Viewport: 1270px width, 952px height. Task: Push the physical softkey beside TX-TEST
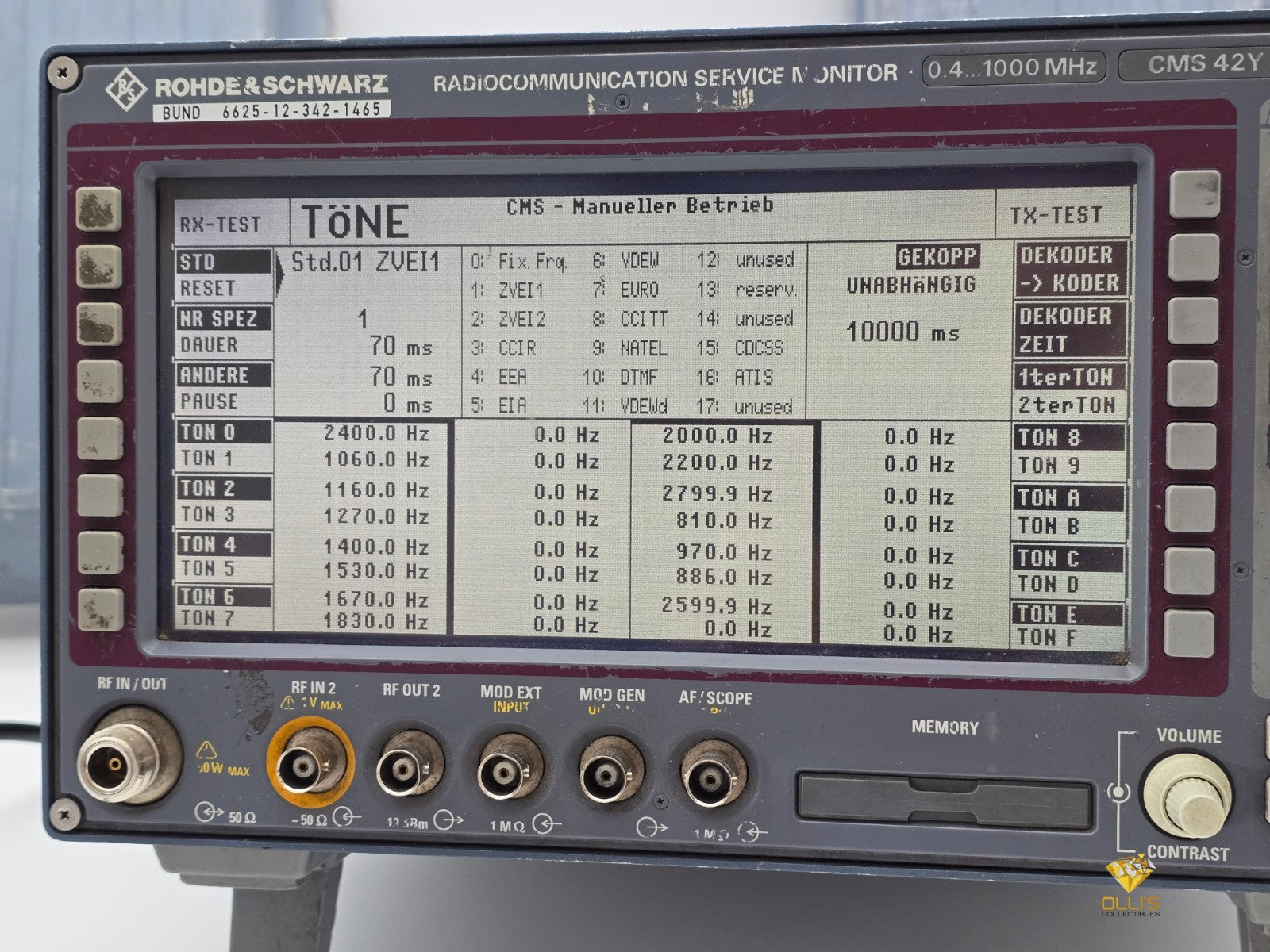(1195, 194)
